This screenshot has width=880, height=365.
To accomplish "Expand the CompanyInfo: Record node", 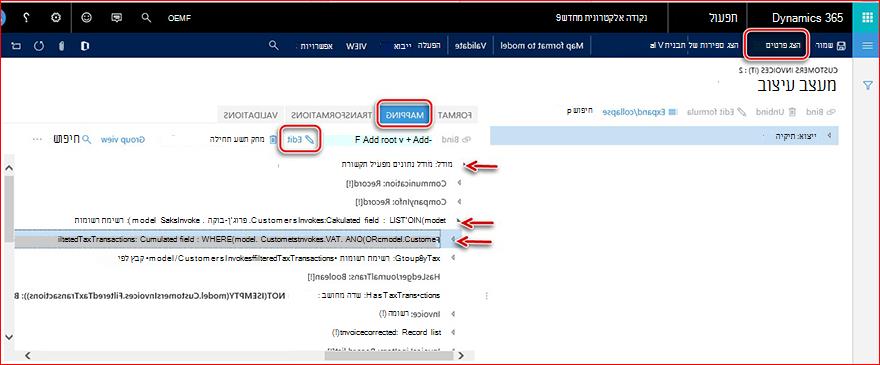I will pos(458,201).
